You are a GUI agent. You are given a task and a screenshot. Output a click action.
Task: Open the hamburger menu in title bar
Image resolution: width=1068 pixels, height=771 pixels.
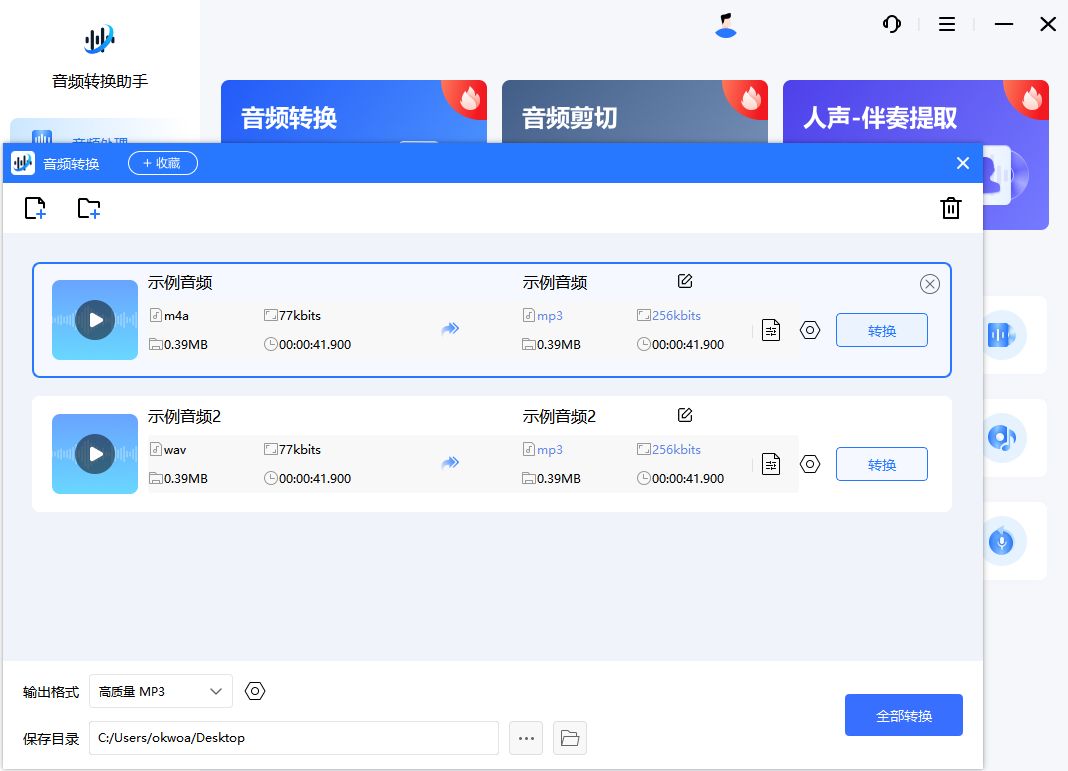pyautogui.click(x=947, y=25)
